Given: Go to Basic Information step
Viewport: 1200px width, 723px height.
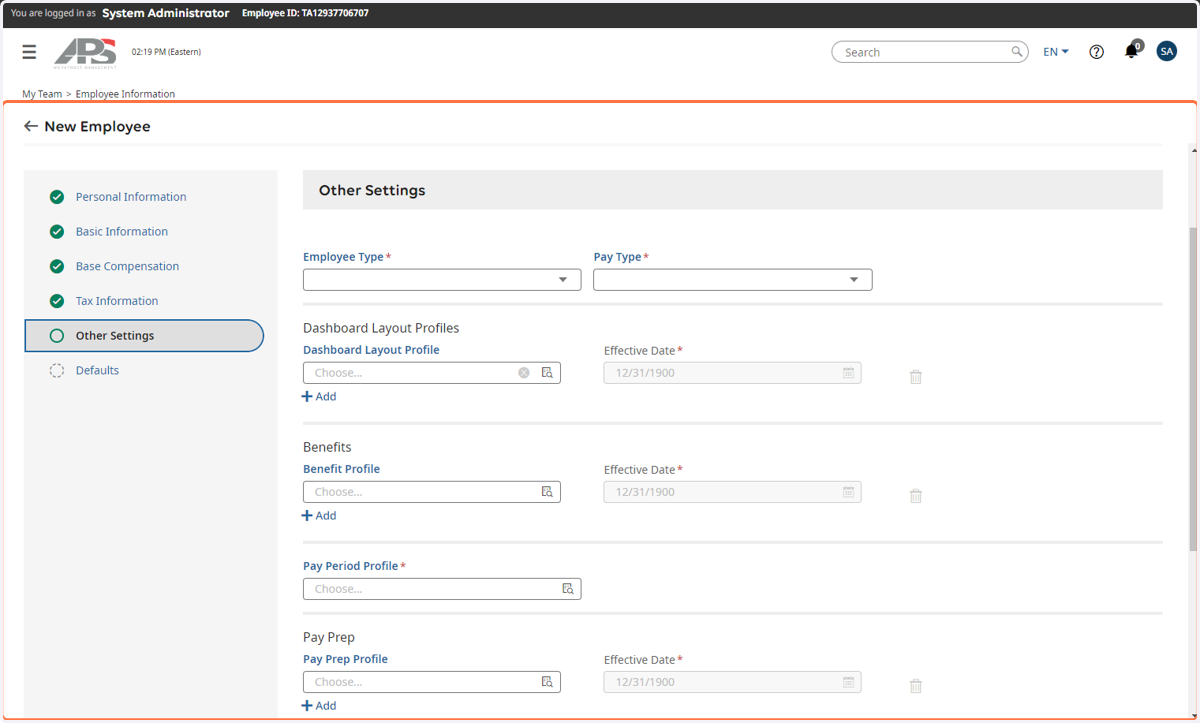Looking at the screenshot, I should 122,231.
